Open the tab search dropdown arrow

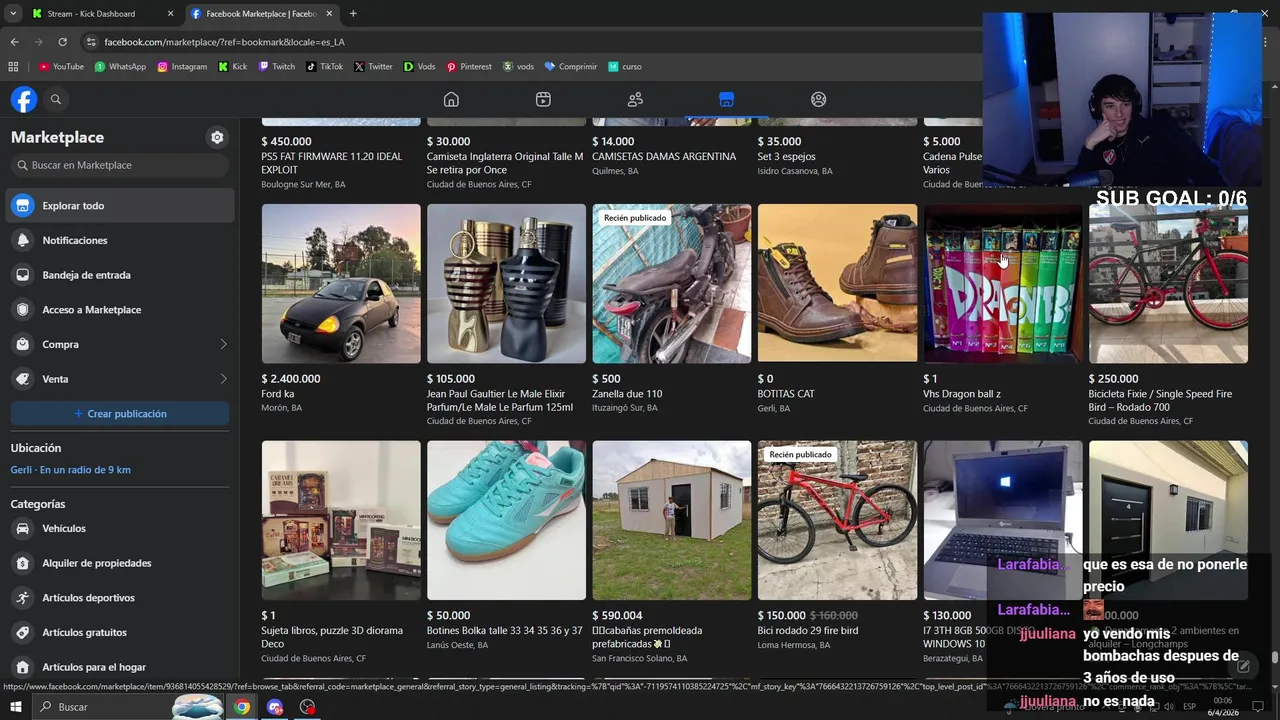point(13,14)
